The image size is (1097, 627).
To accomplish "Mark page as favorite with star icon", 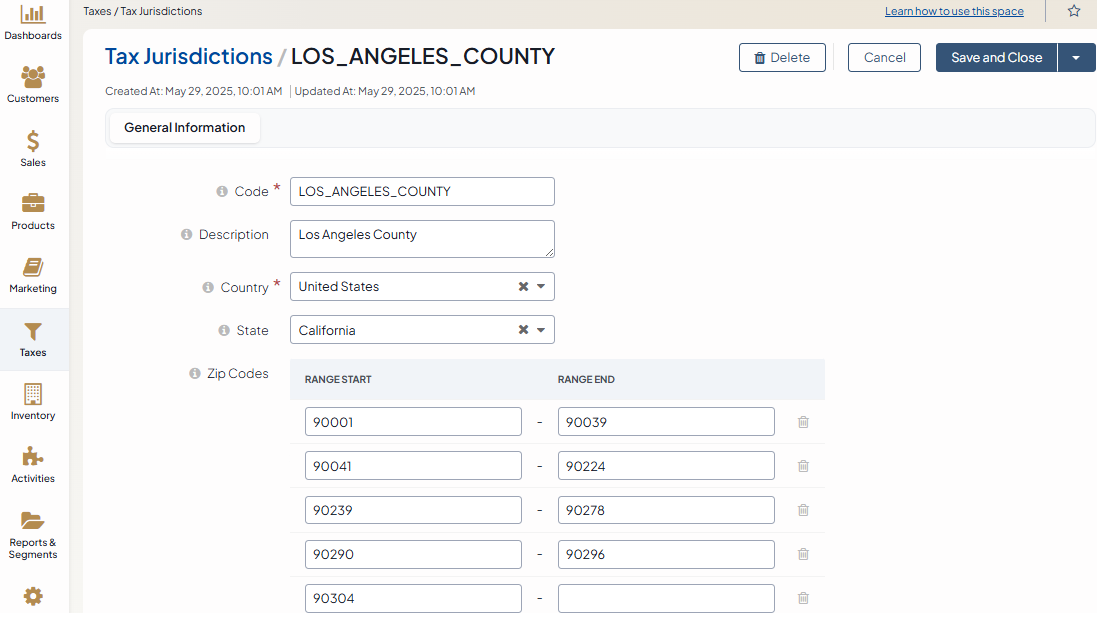I will pos(1074,11).
